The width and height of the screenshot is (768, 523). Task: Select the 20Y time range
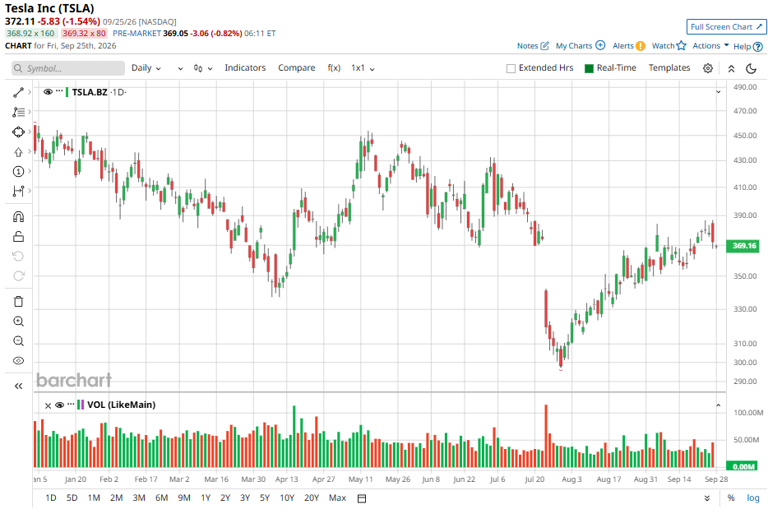pos(312,498)
